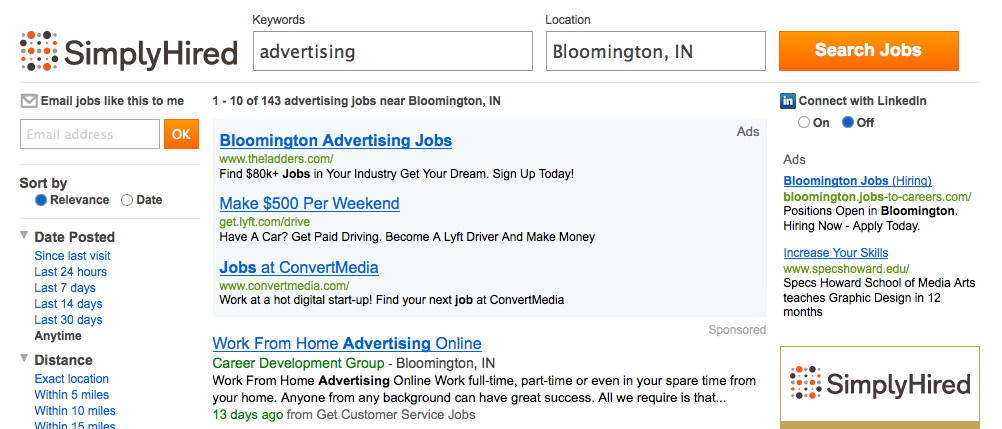Focus the Keywords search field
This screenshot has height=429, width=1002.
392,51
